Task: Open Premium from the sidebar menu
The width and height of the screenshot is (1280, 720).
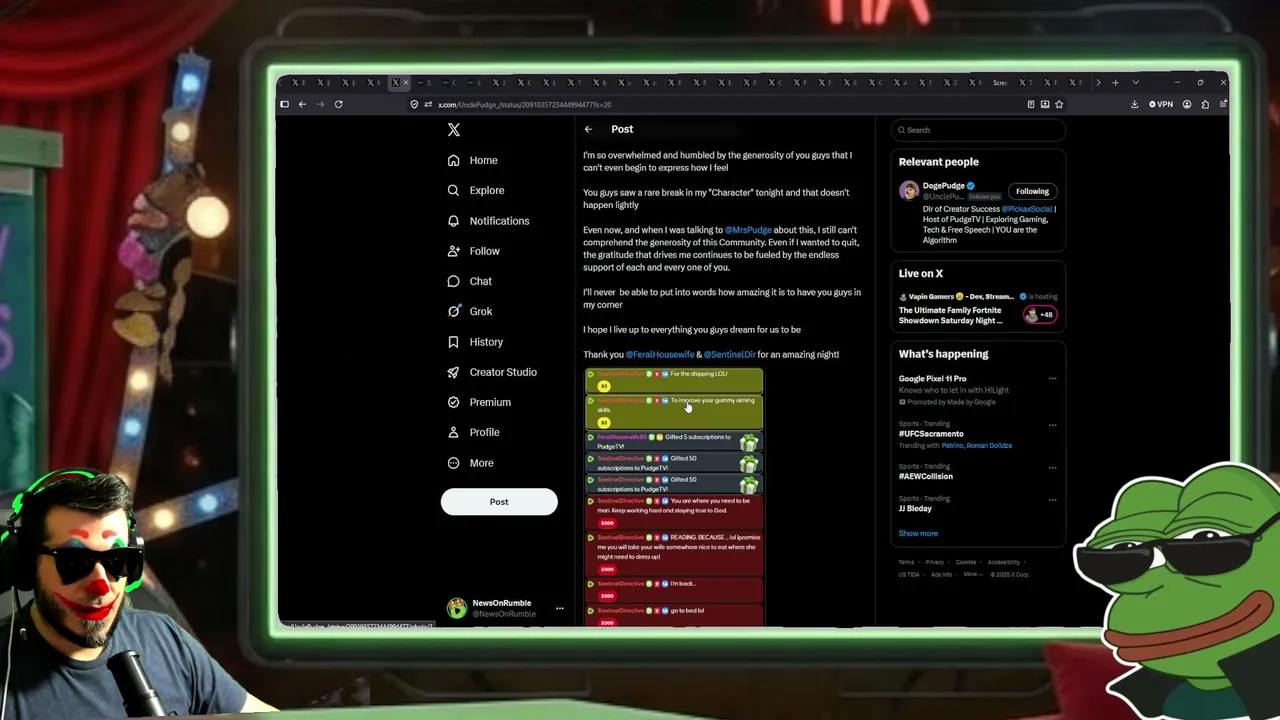Action: (490, 402)
